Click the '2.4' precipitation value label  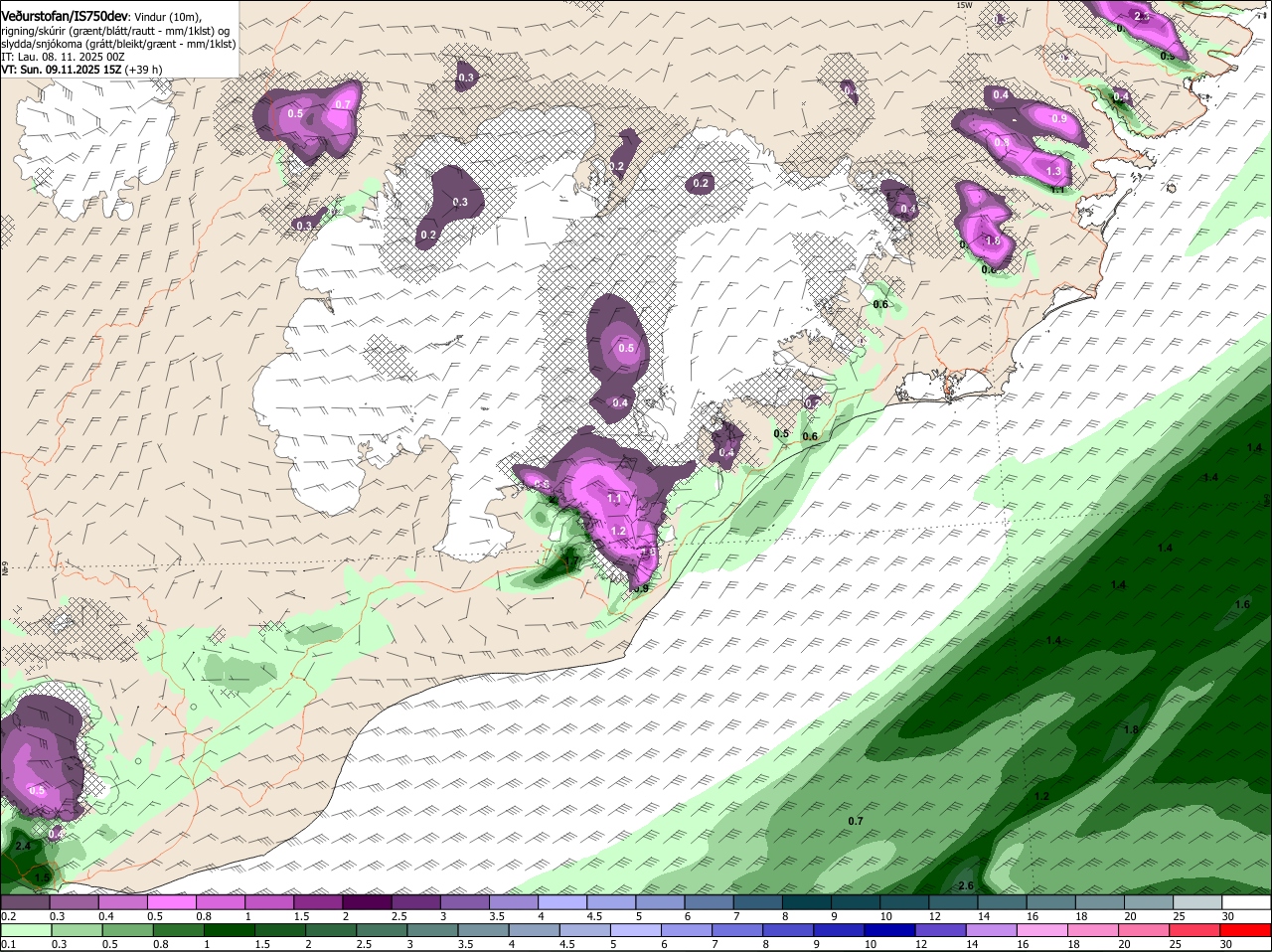pos(24,846)
